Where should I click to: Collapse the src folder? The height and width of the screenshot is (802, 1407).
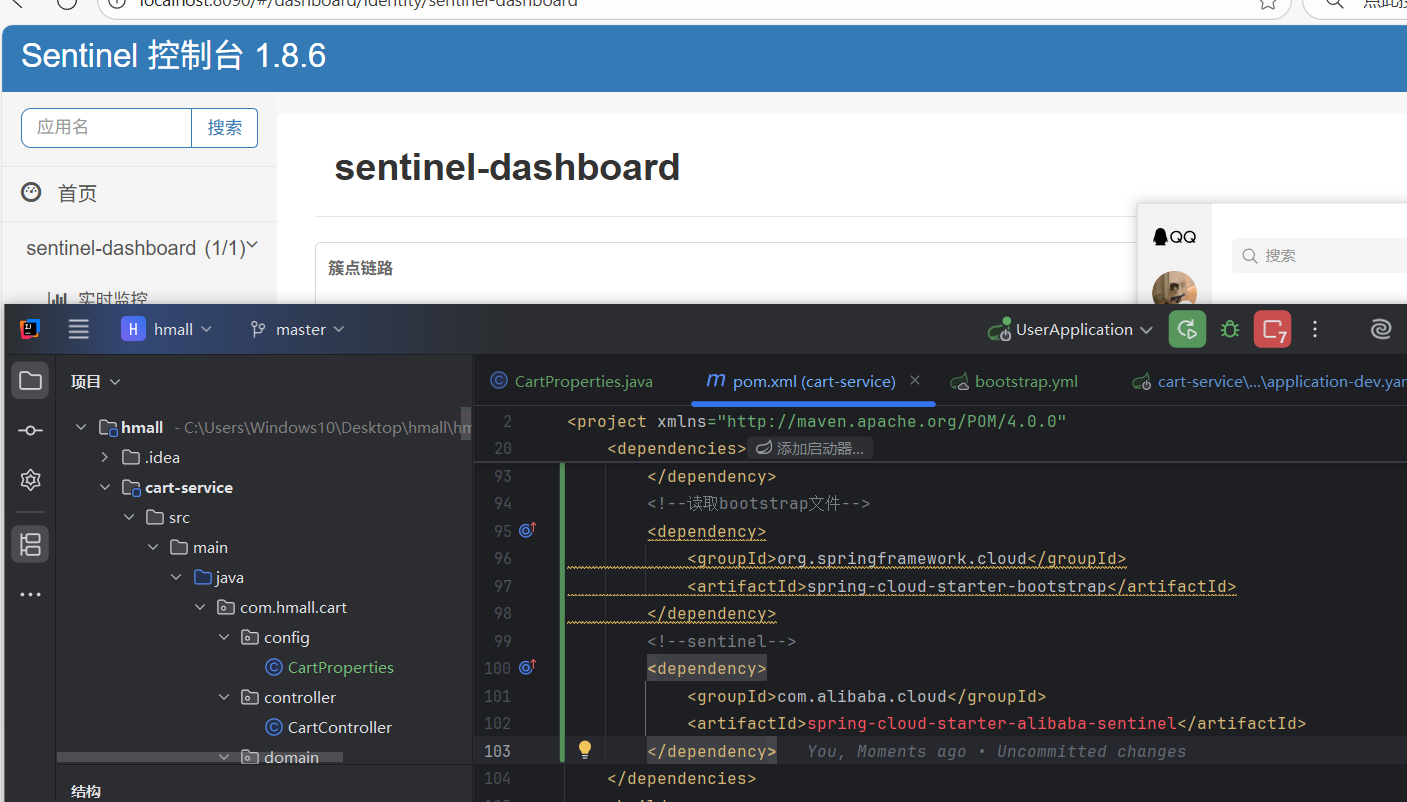[129, 517]
